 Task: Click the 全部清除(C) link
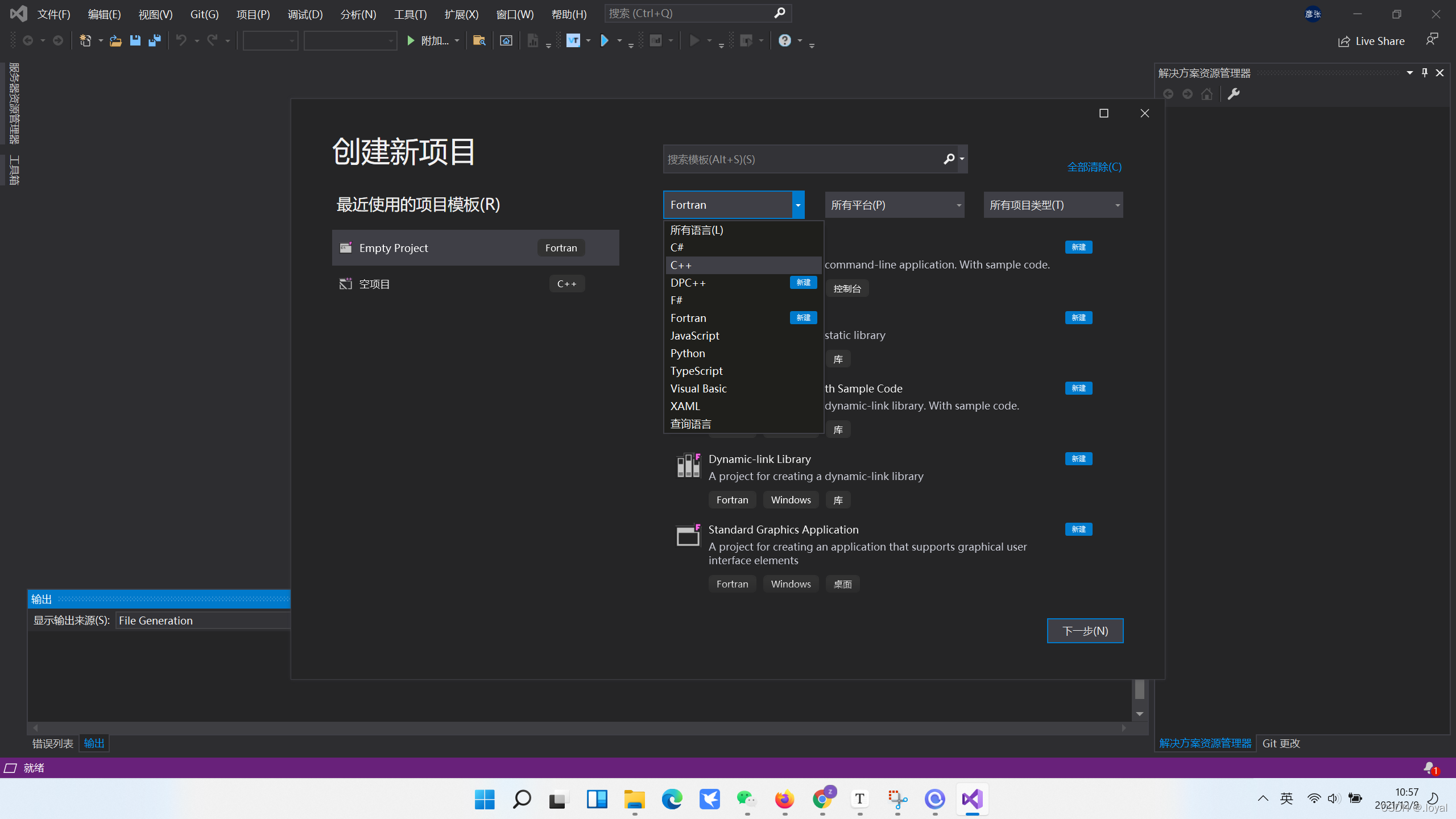point(1094,167)
